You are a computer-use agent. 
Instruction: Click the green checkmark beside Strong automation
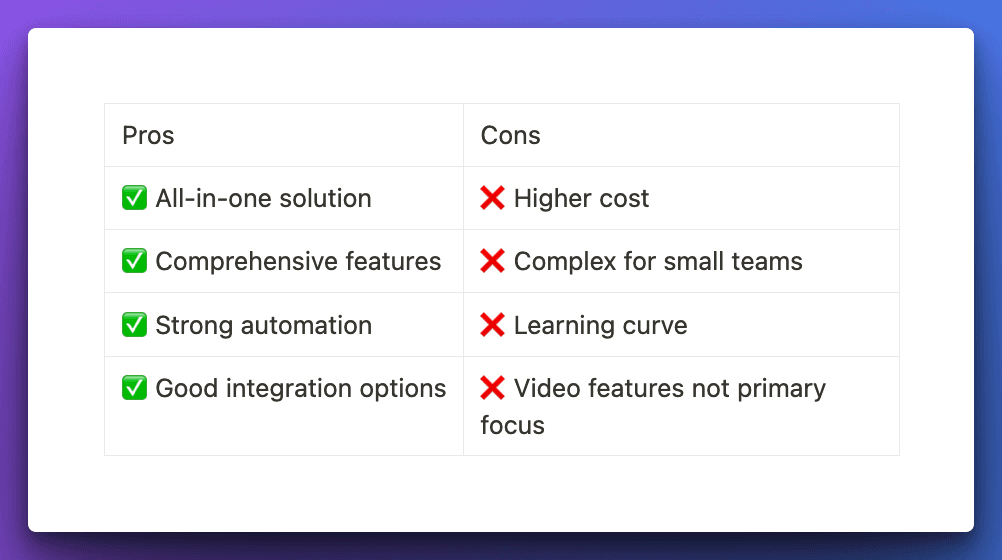134,326
